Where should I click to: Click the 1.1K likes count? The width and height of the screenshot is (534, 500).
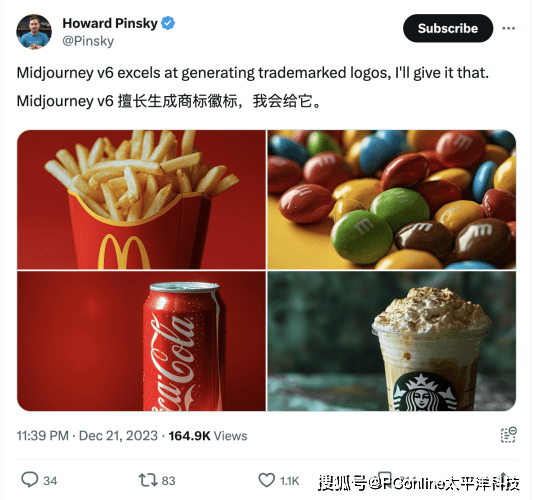(x=289, y=481)
